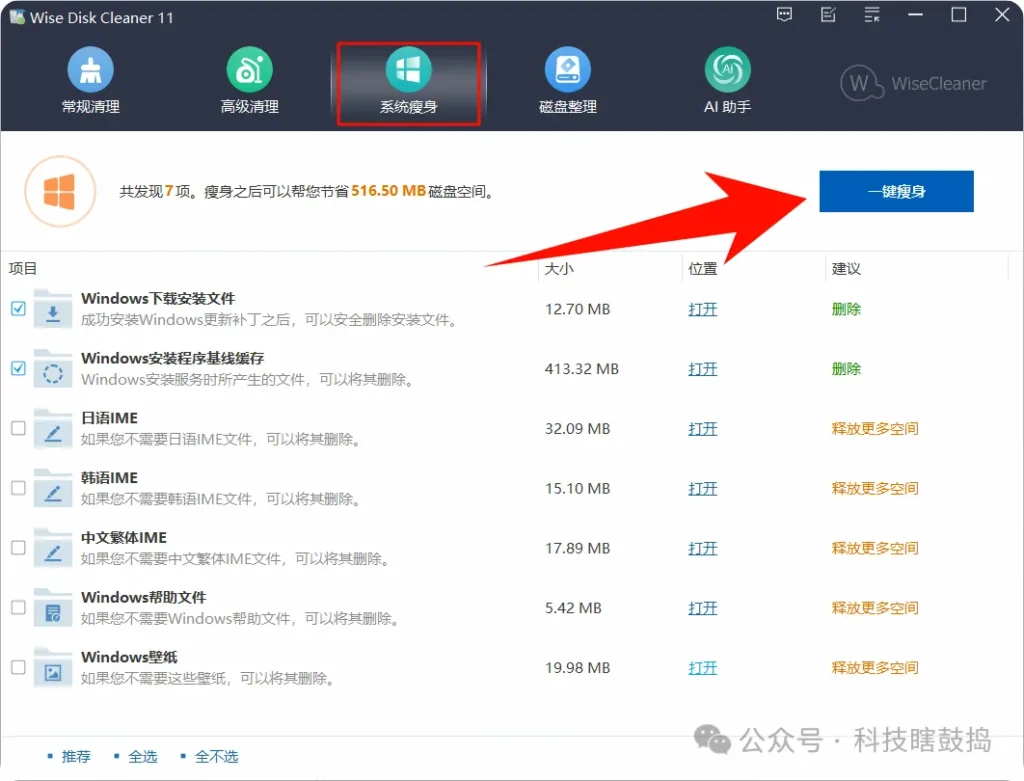Close the Wise Disk Cleaner window
This screenshot has height=781, width=1024.
click(x=1002, y=14)
